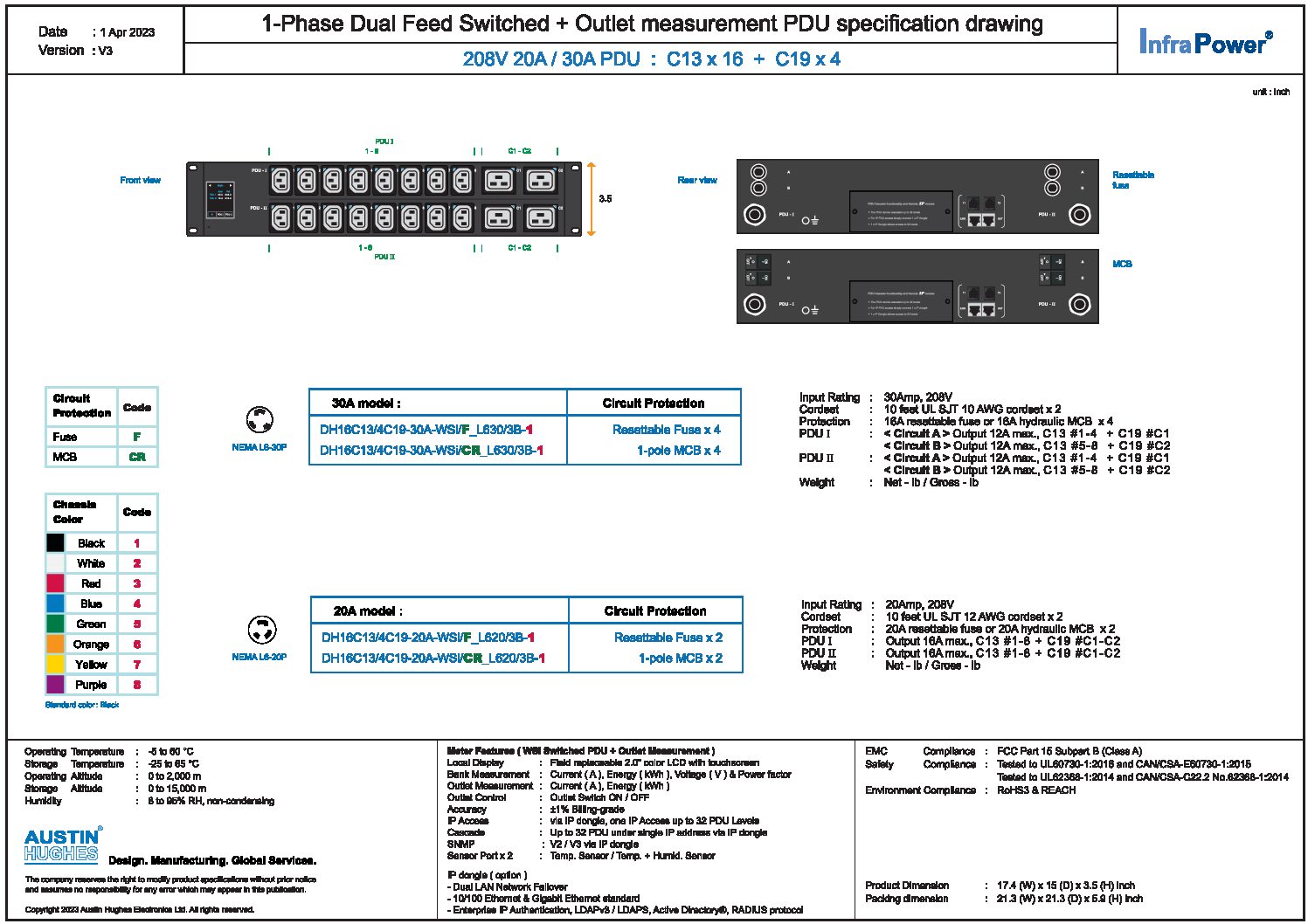Select the Orange chassis color swatch
This screenshot has width=1308, height=924.
point(55,644)
